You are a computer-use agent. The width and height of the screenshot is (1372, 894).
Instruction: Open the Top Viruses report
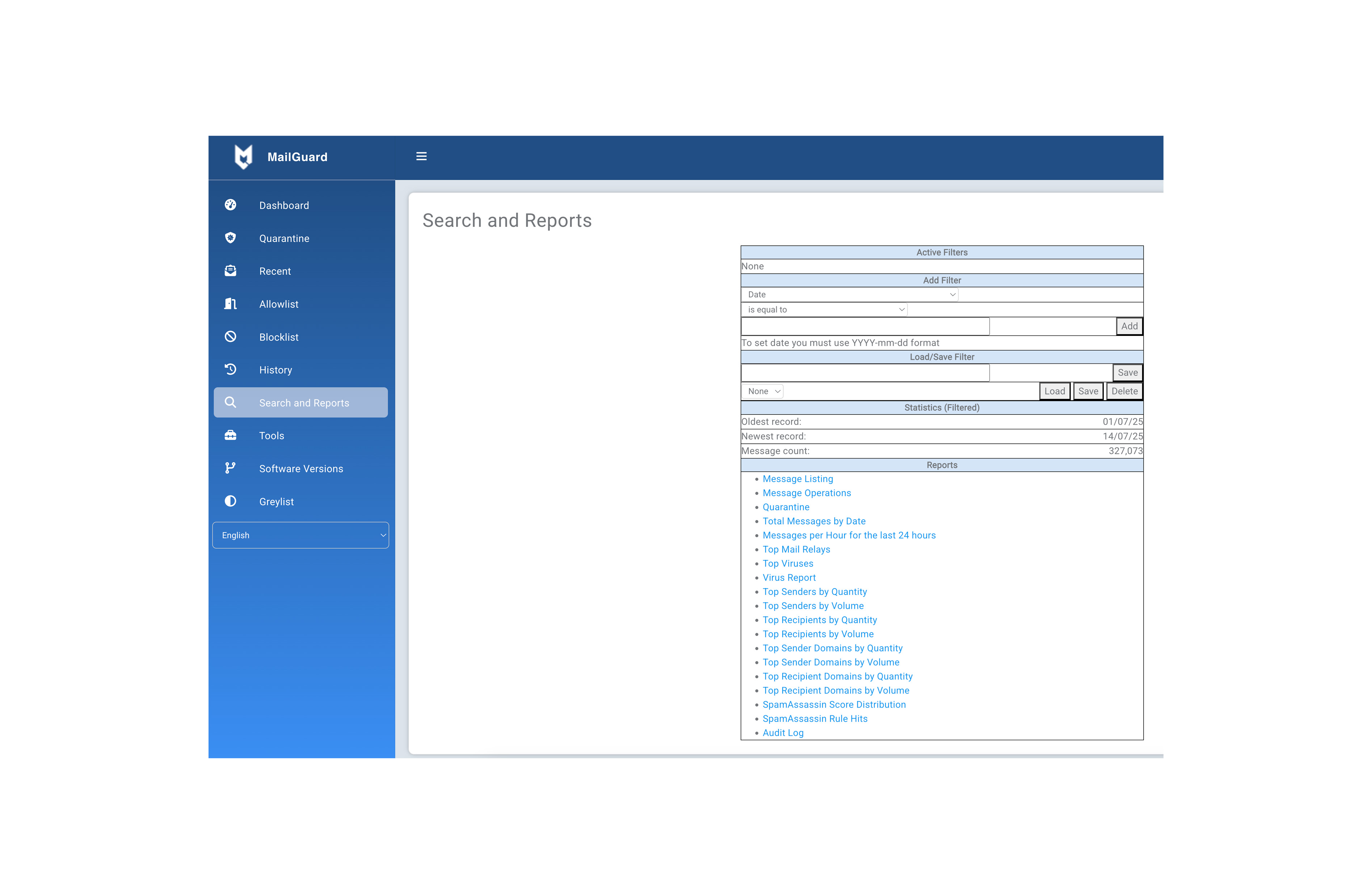pyautogui.click(x=788, y=564)
